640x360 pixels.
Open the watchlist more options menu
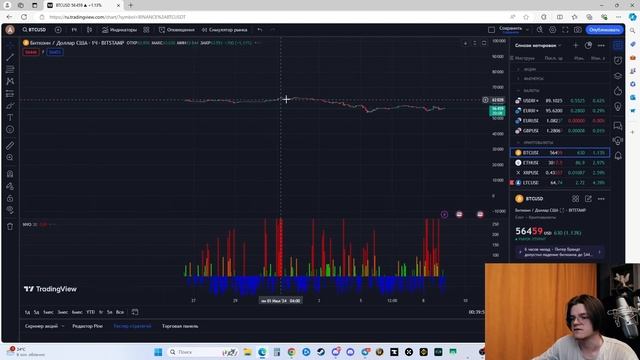click(601, 45)
